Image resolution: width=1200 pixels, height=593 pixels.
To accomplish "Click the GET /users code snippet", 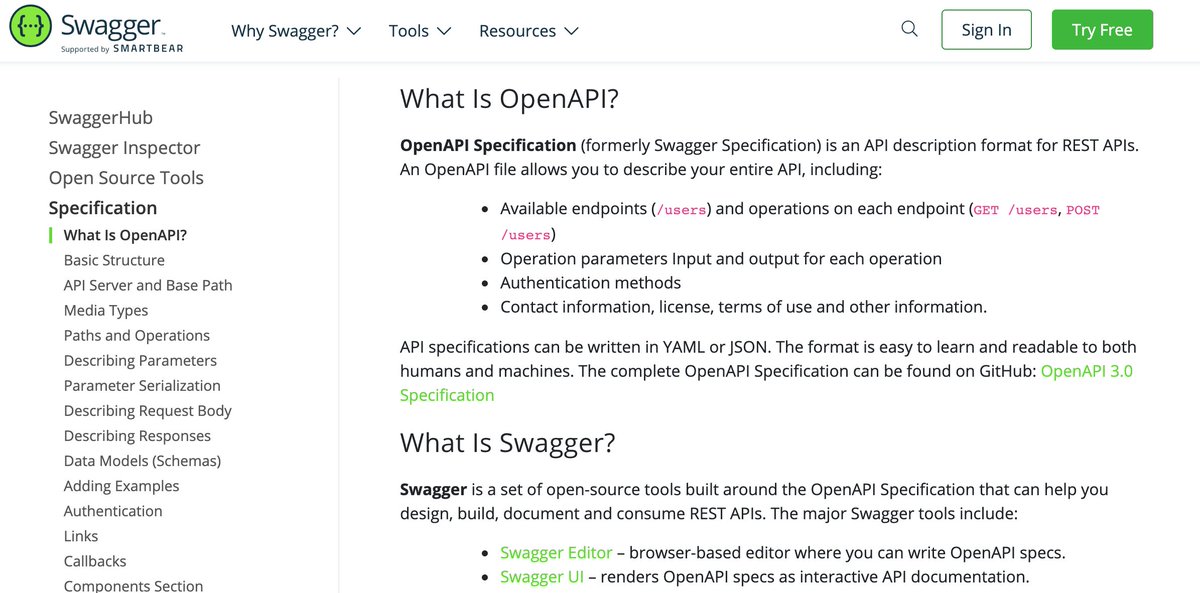I will (x=1016, y=210).
